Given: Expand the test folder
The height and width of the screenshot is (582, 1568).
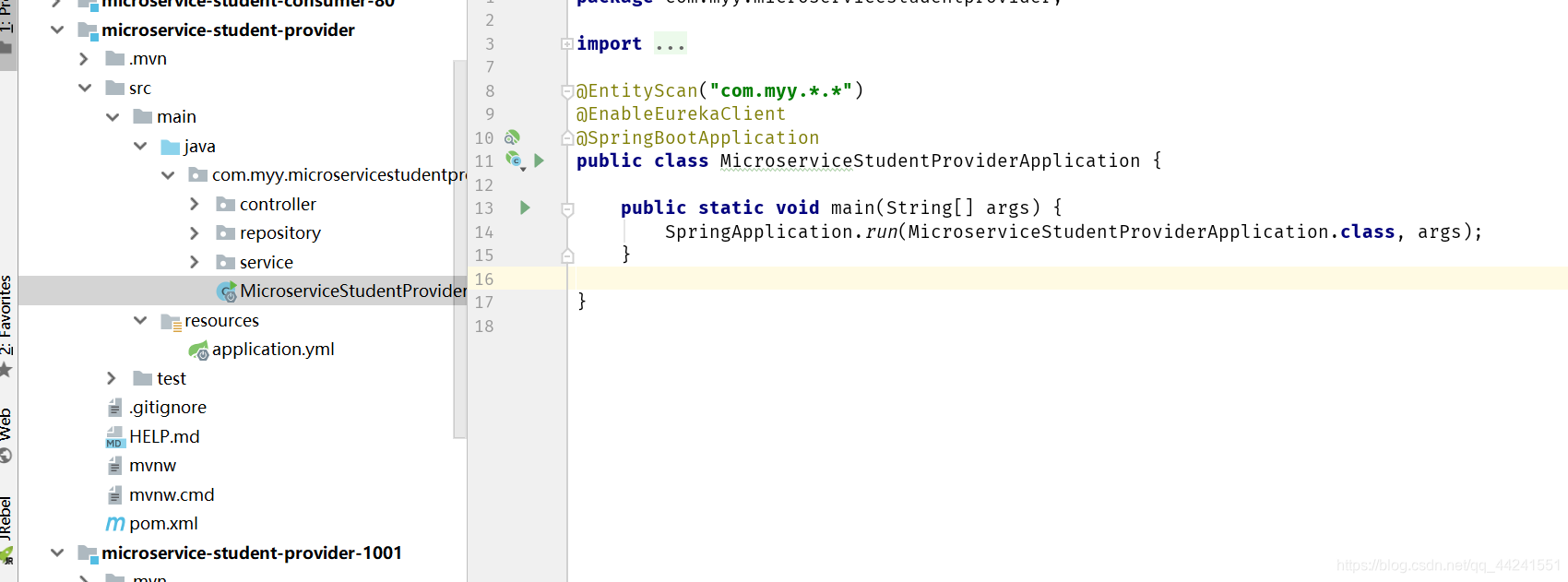Looking at the screenshot, I should 112,378.
